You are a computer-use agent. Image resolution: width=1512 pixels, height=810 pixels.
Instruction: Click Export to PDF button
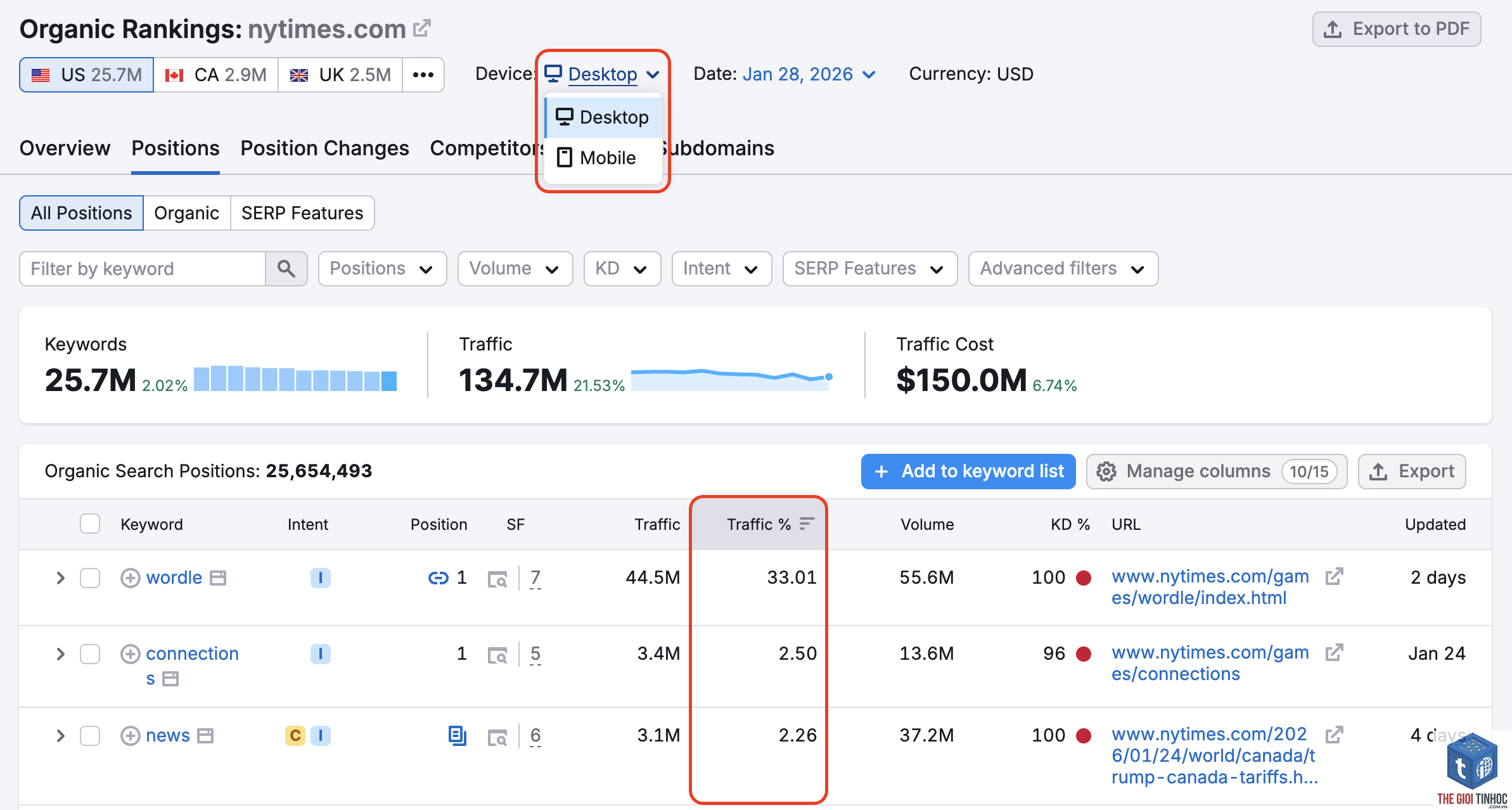[x=1397, y=29]
